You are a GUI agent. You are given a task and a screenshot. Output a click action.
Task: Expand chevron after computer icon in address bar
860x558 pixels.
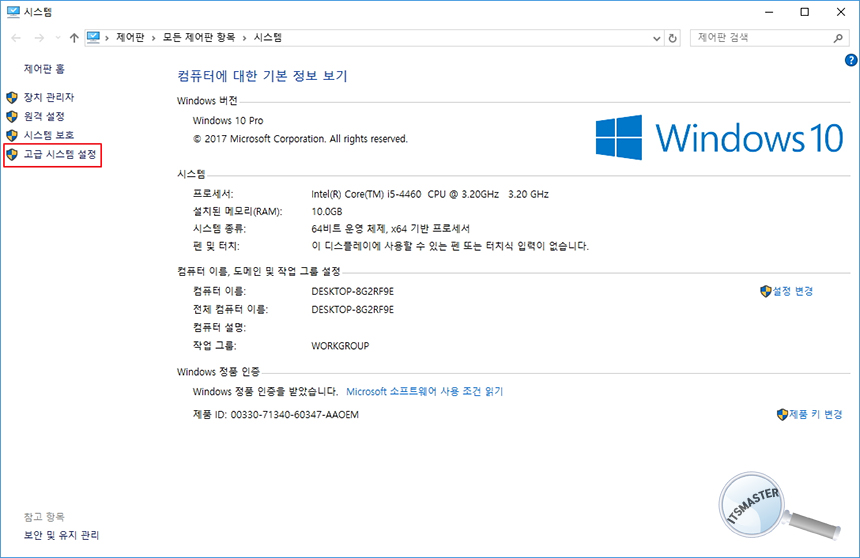(x=107, y=38)
